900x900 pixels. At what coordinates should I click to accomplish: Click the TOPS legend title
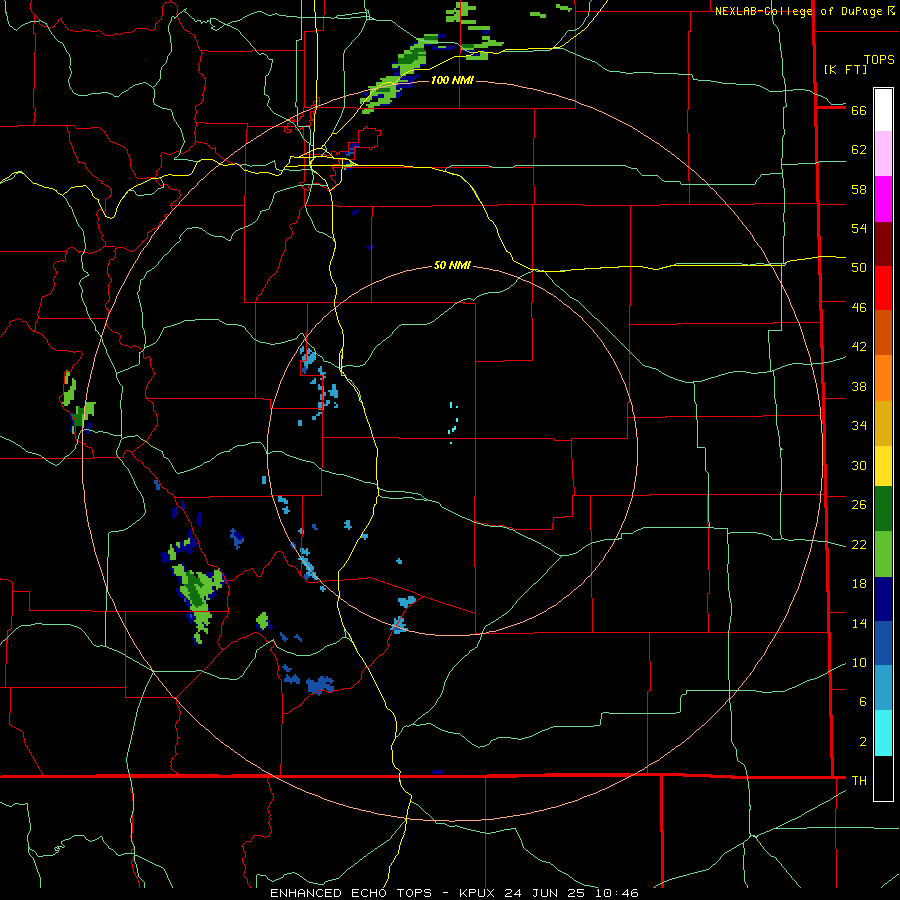pos(879,60)
